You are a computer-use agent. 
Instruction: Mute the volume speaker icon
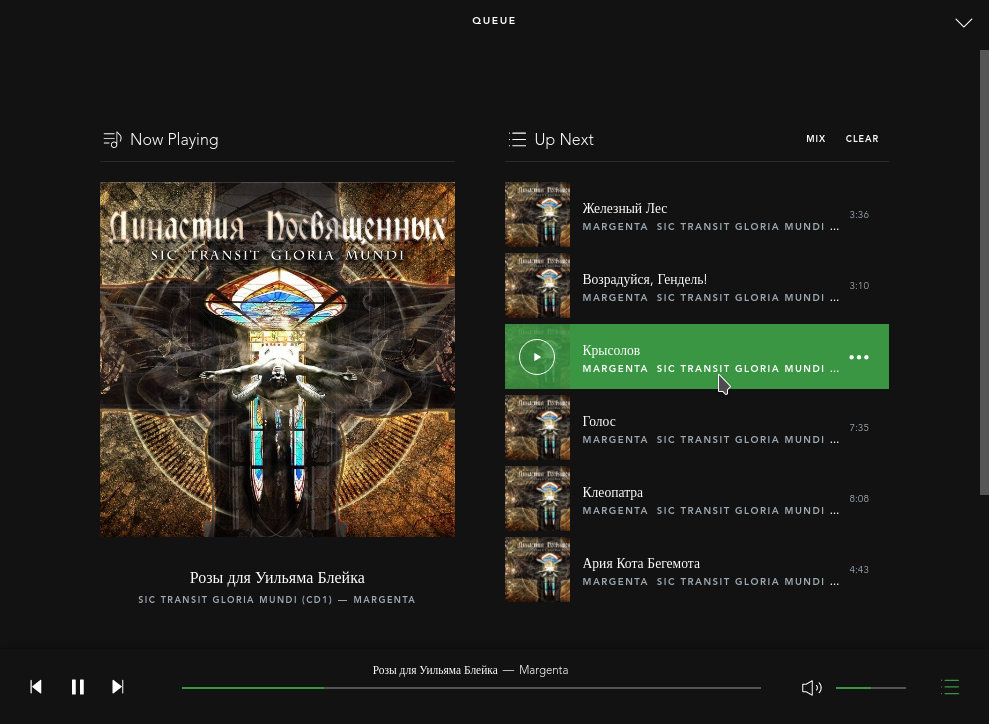(x=811, y=687)
